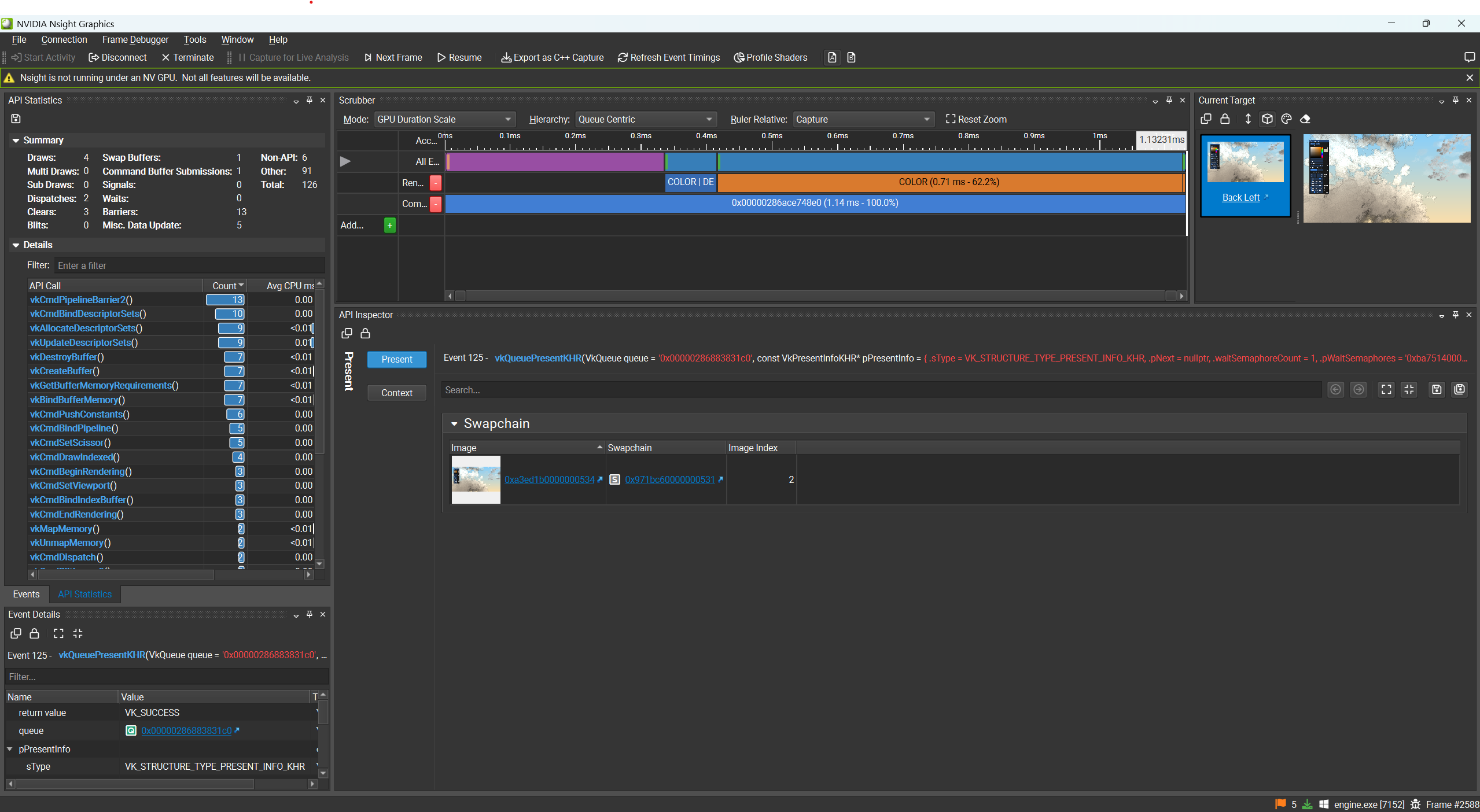Image resolution: width=1480 pixels, height=812 pixels.
Task: Collapse the Swapchain section
Action: tap(454, 424)
